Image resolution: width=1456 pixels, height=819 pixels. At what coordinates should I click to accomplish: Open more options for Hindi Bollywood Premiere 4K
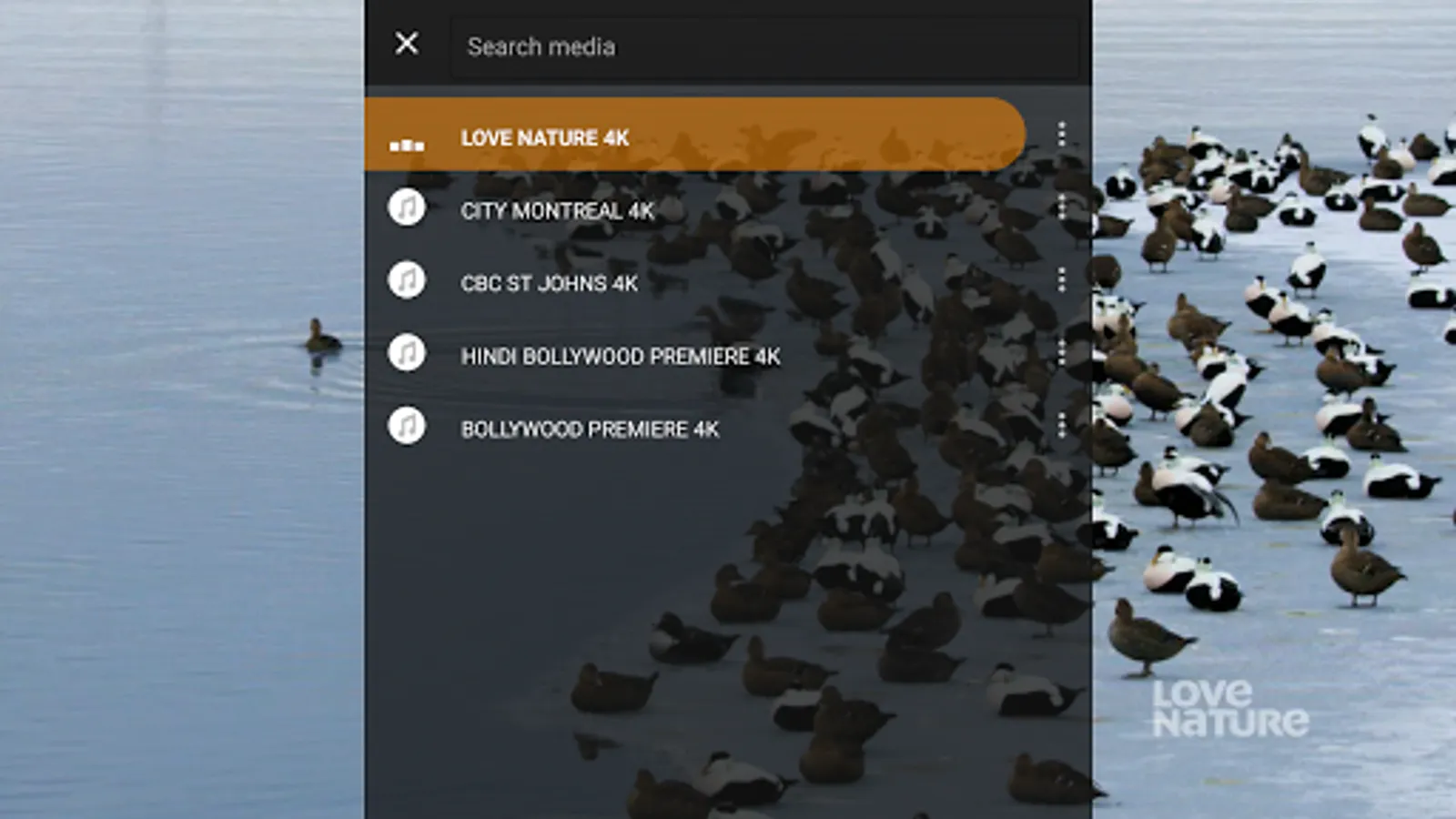(1061, 353)
